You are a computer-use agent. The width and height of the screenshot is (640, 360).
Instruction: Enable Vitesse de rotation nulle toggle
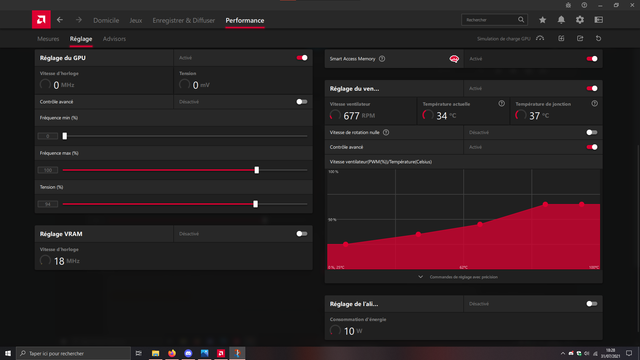click(x=591, y=132)
